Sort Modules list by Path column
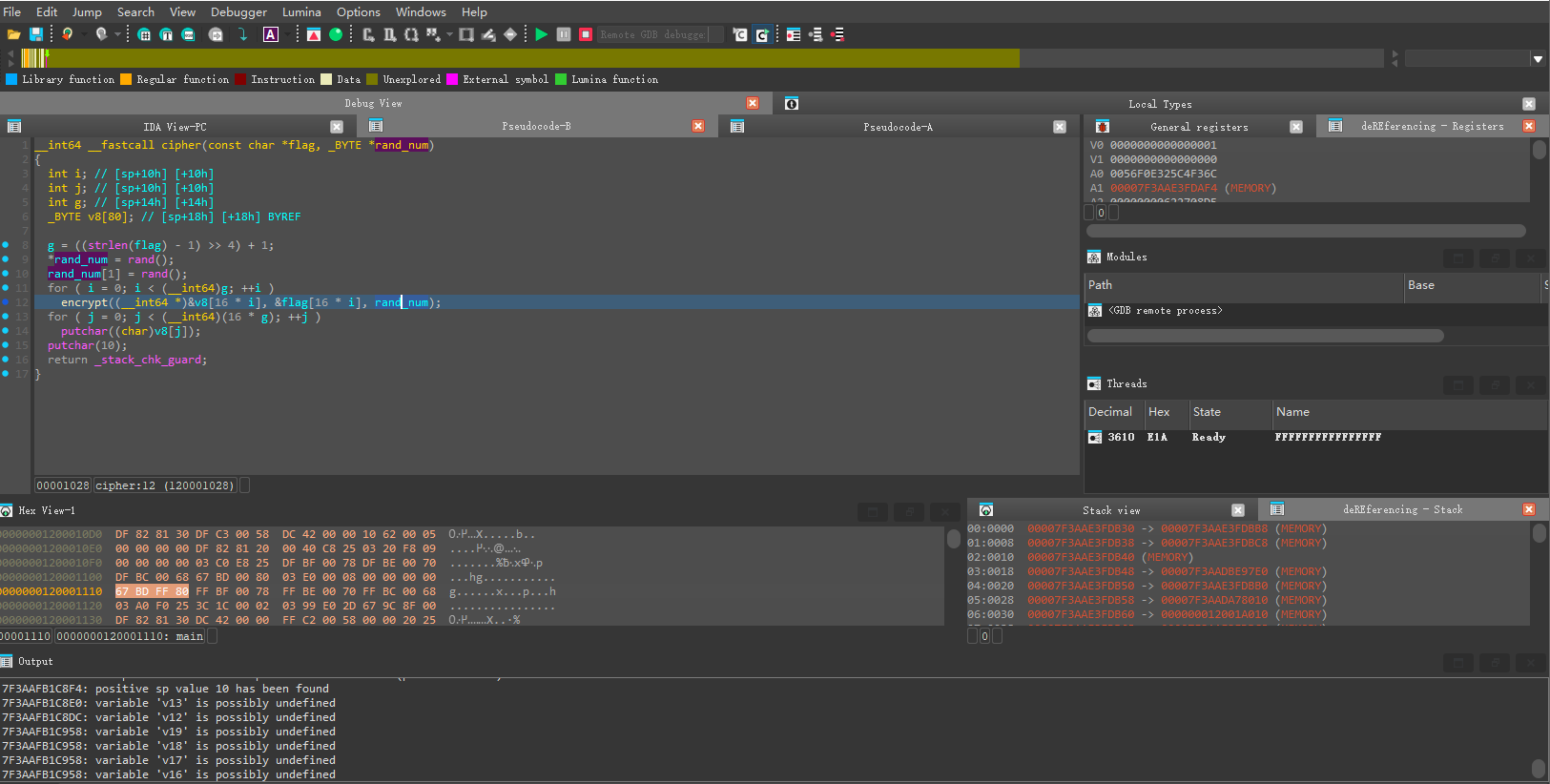The width and height of the screenshot is (1550, 784). tap(1244, 285)
